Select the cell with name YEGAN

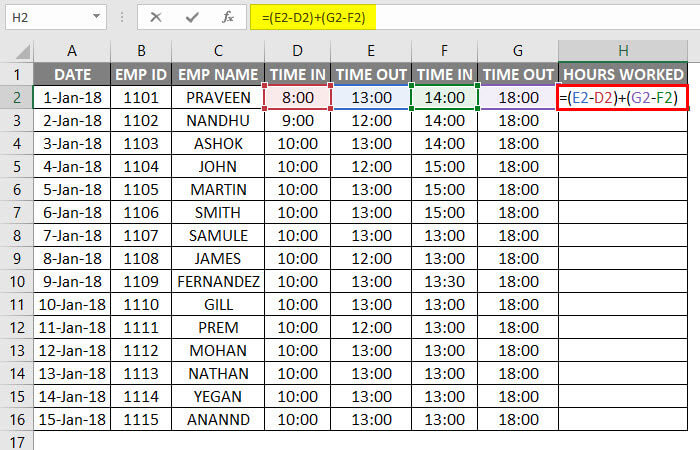(x=218, y=396)
